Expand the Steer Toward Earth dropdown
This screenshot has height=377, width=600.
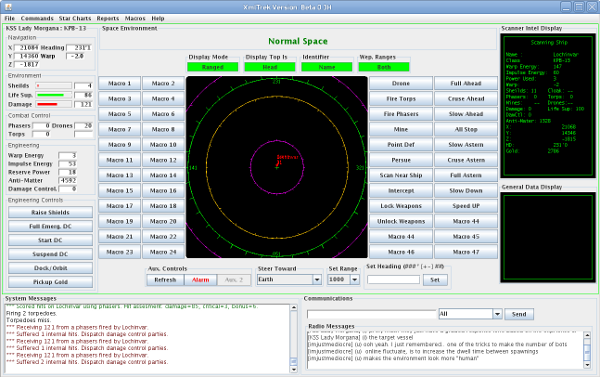pyautogui.click(x=317, y=280)
